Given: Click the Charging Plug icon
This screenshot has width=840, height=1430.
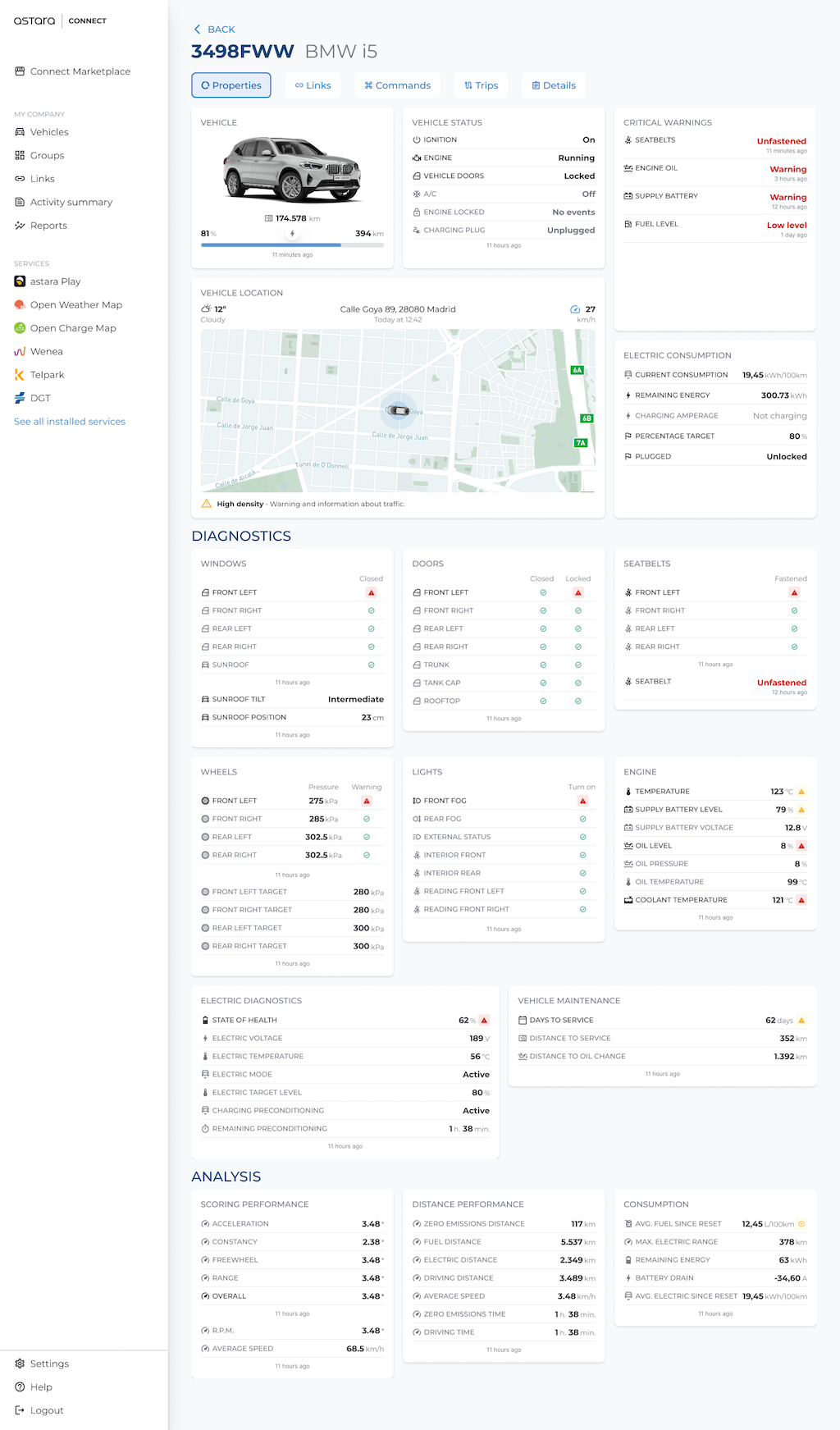Looking at the screenshot, I should pos(417,231).
